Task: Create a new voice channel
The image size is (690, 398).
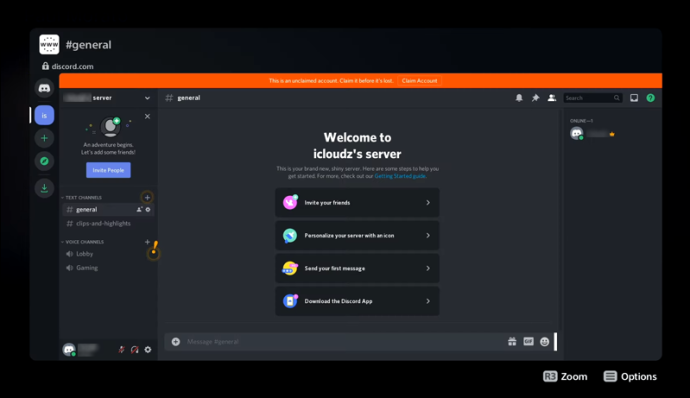Action: click(147, 242)
